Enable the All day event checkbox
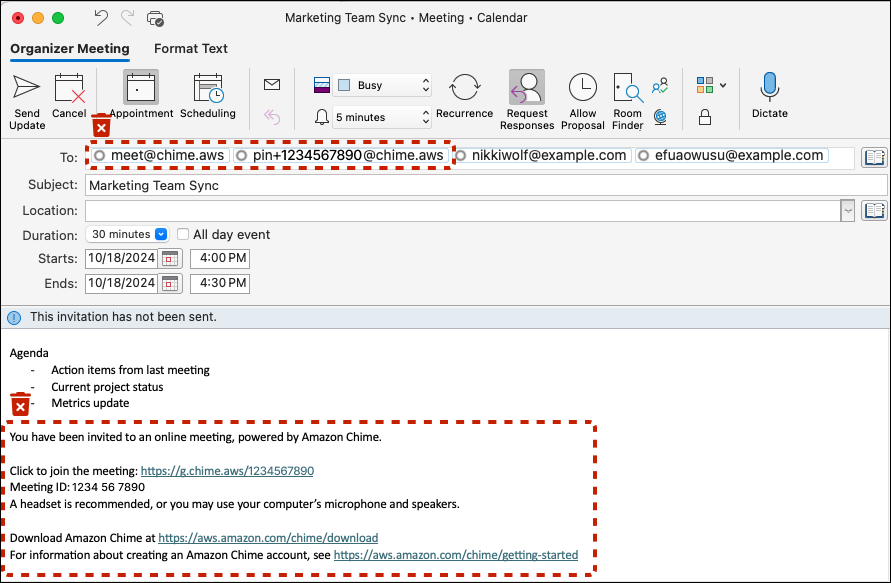 pos(183,234)
